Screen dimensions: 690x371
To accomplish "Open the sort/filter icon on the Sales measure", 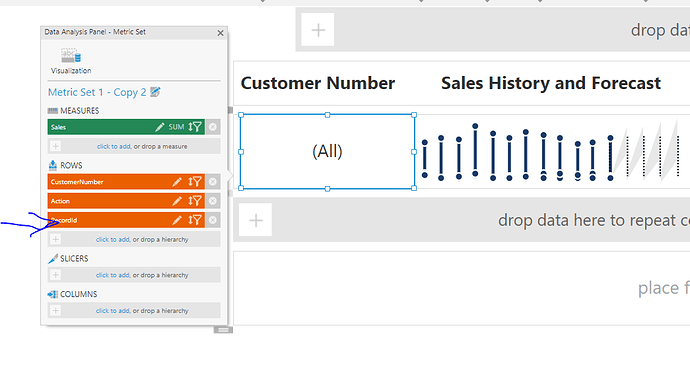I will pos(195,127).
